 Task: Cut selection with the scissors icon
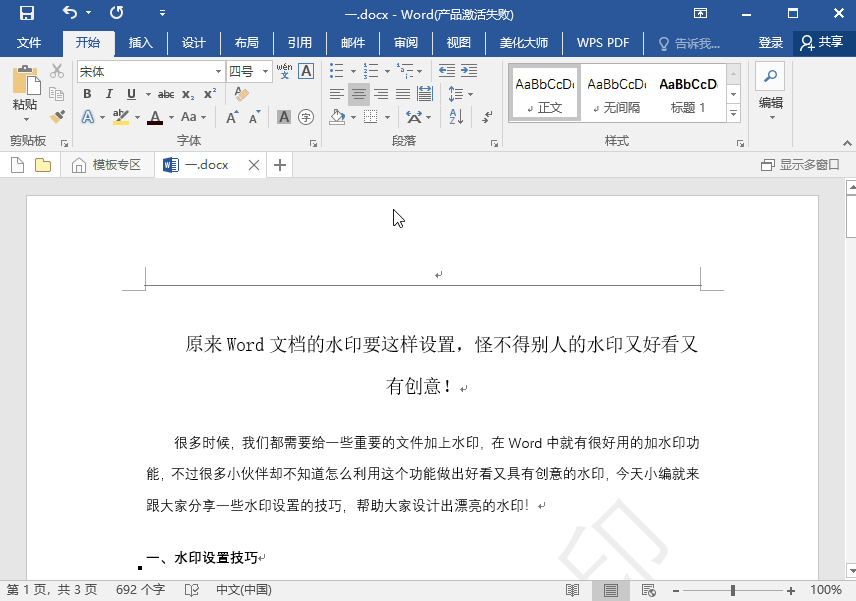[57, 71]
